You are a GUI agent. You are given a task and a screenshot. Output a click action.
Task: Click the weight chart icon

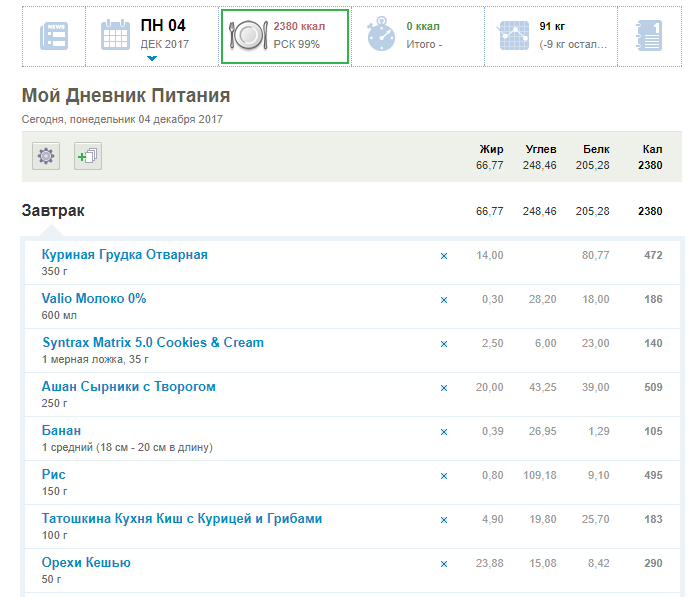(513, 36)
